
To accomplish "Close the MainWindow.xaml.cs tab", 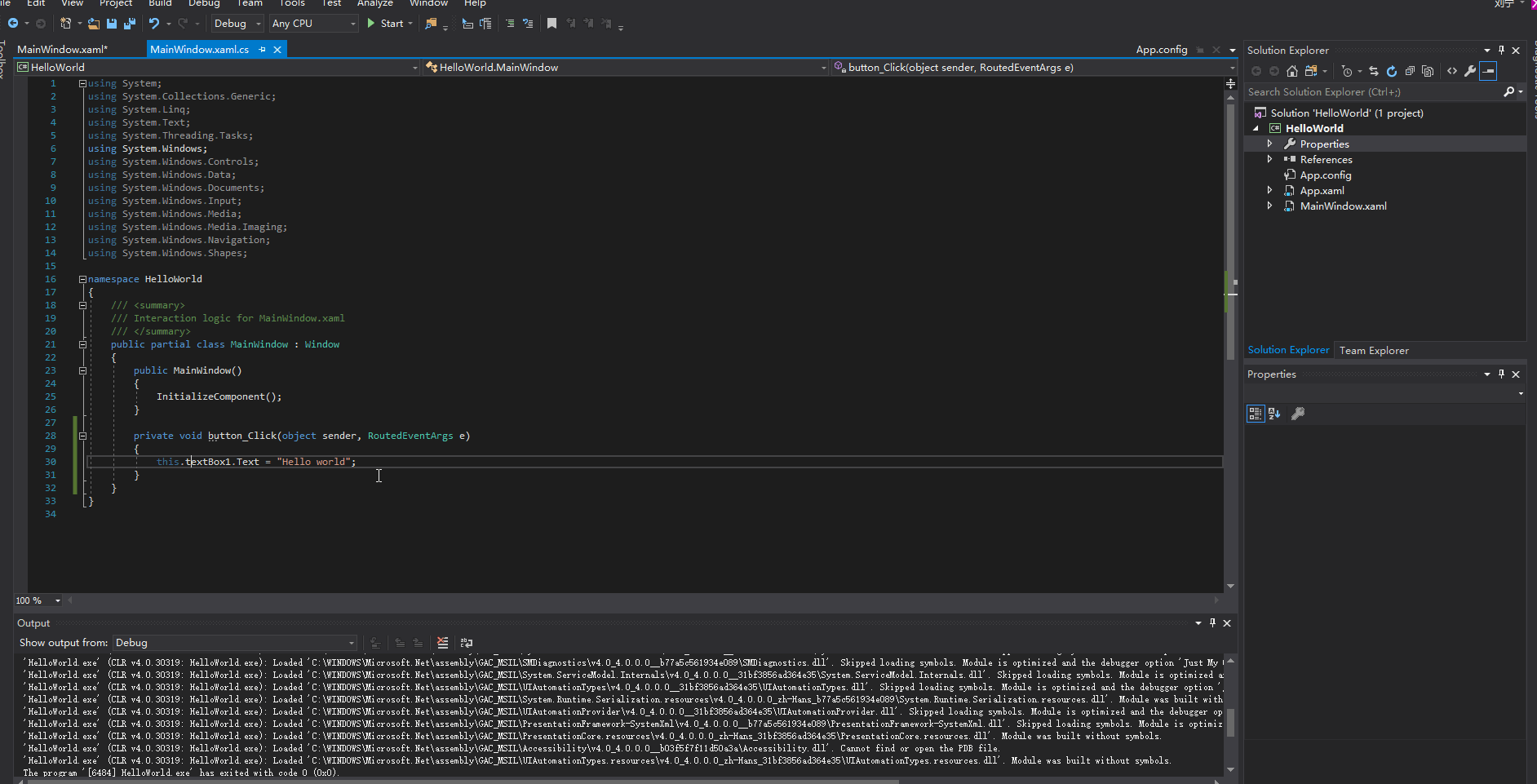I will 277,50.
